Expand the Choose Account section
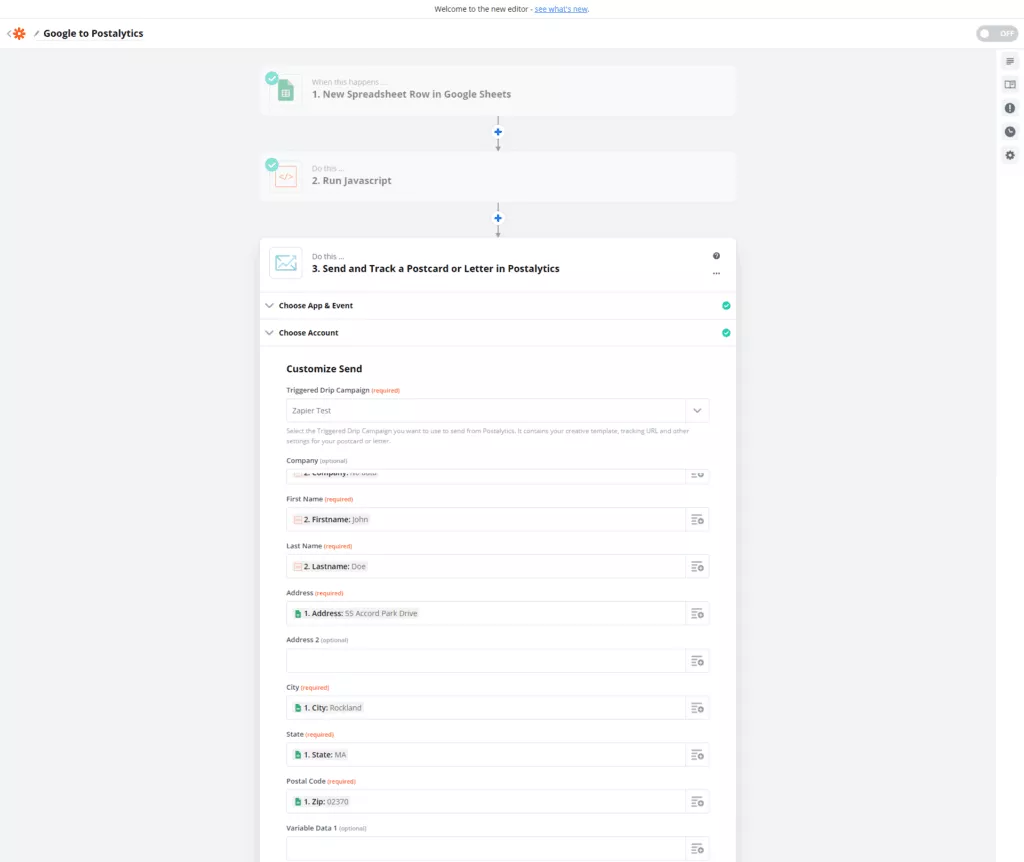The height and width of the screenshot is (862, 1024). point(498,333)
